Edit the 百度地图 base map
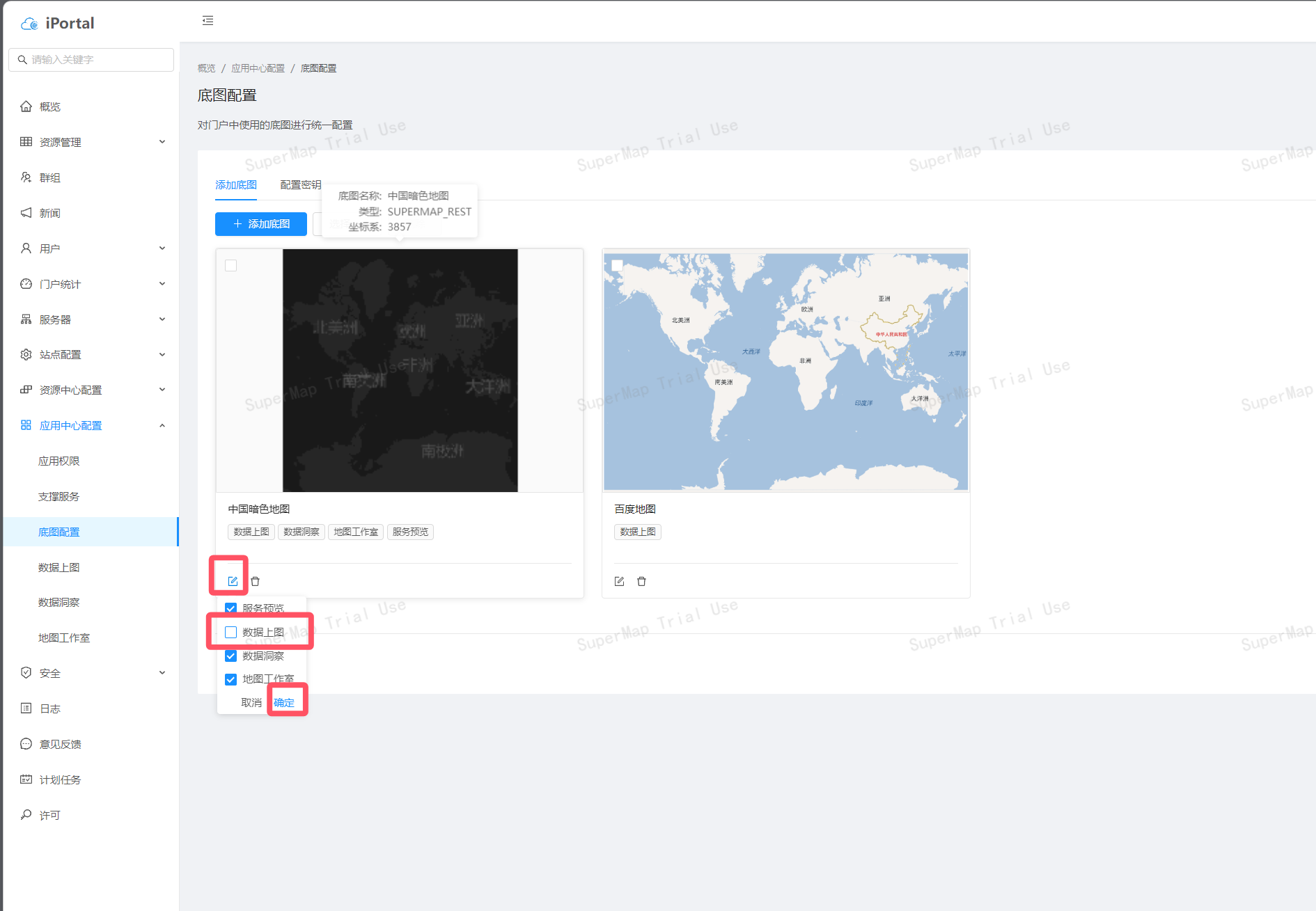1316x911 pixels. click(619, 581)
